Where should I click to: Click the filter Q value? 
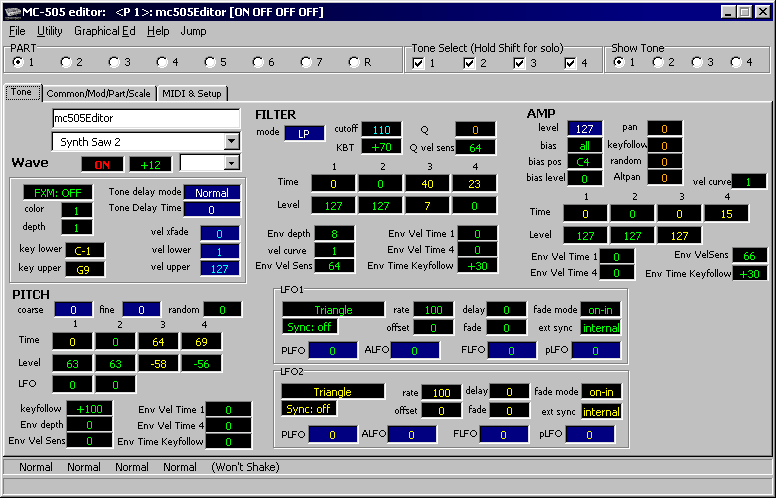pyautogui.click(x=475, y=130)
